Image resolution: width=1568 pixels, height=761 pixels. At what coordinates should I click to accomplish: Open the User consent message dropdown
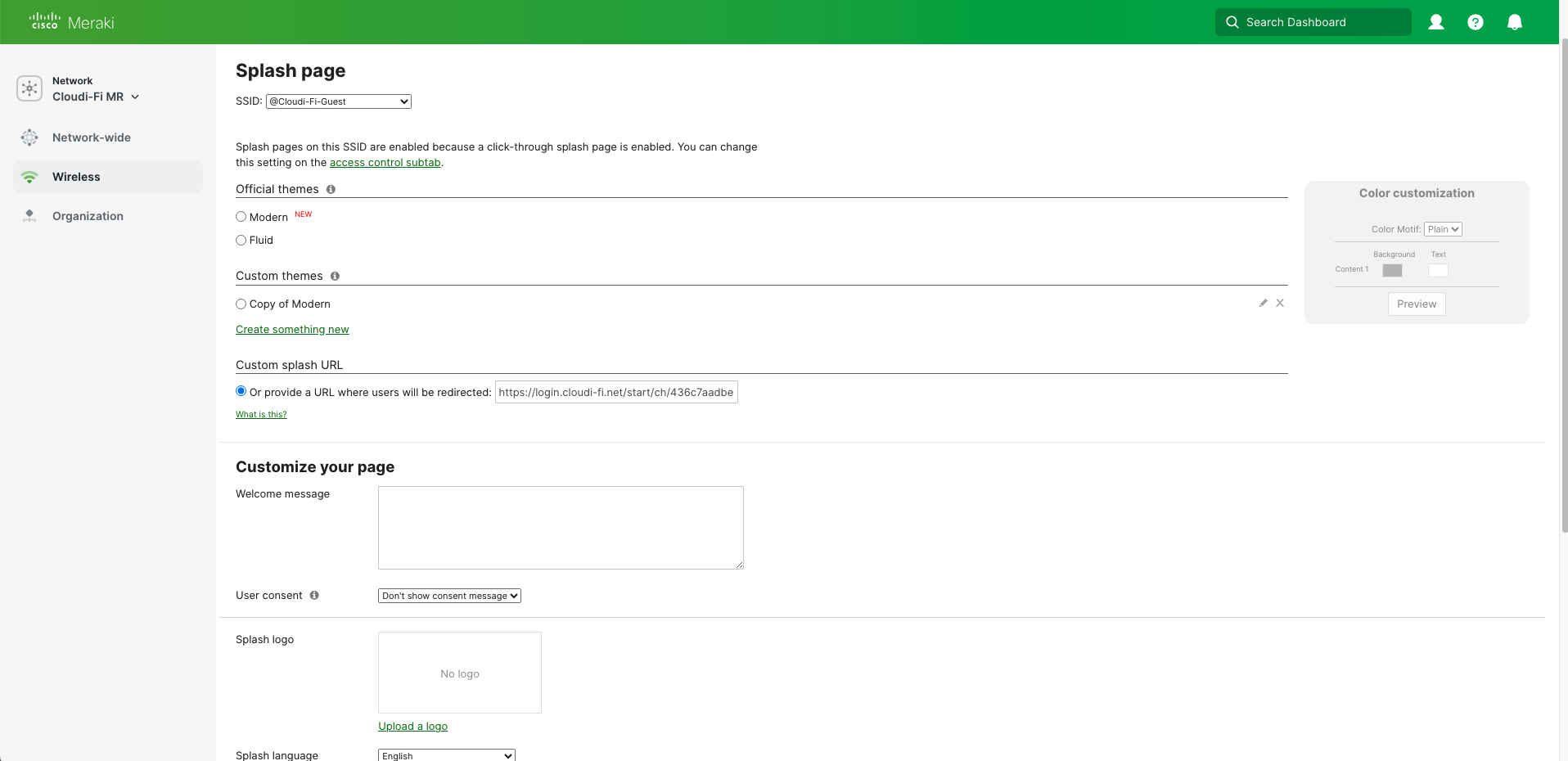(448, 596)
